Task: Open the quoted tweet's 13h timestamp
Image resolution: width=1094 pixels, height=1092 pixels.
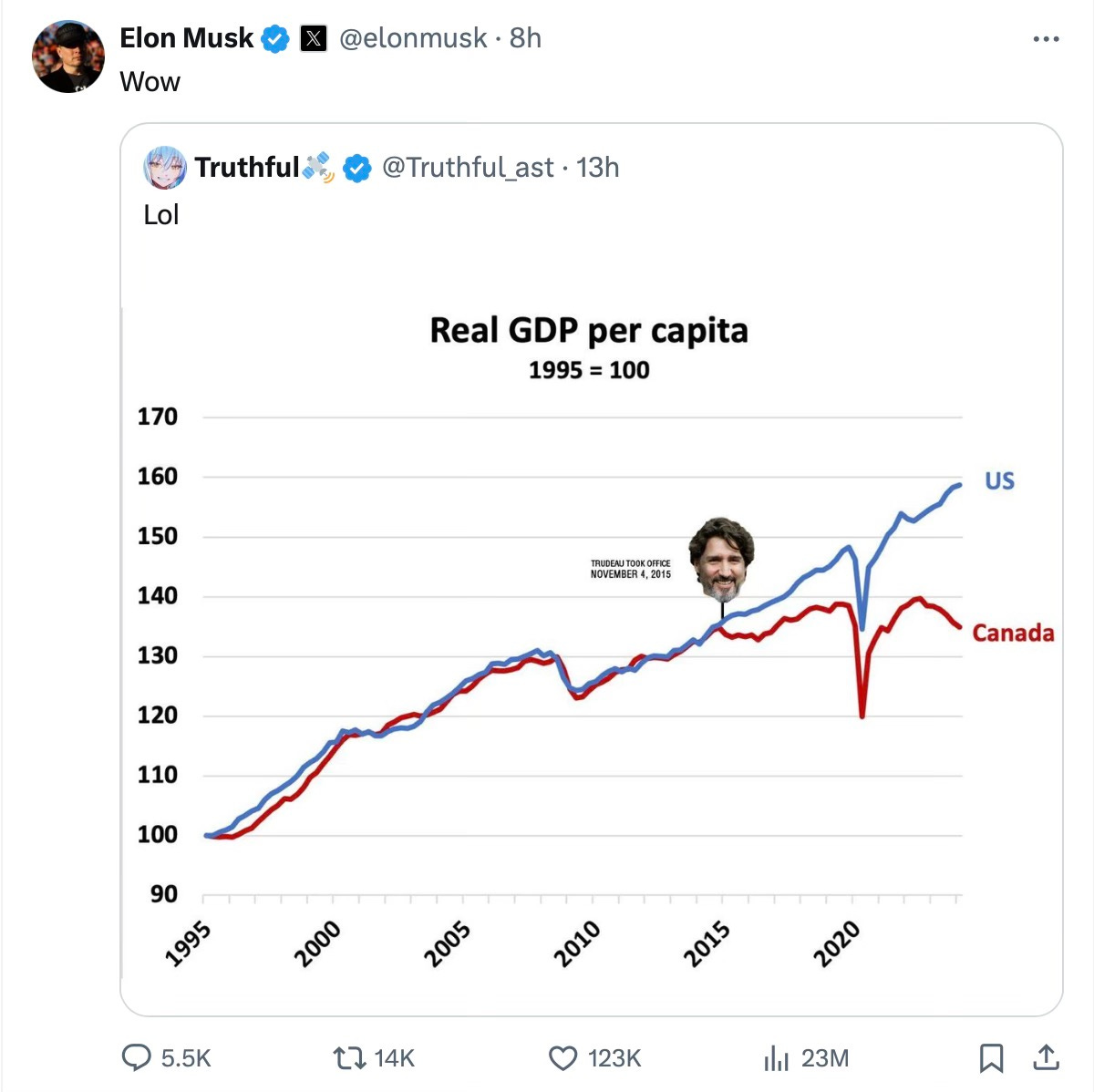Action: coord(598,168)
